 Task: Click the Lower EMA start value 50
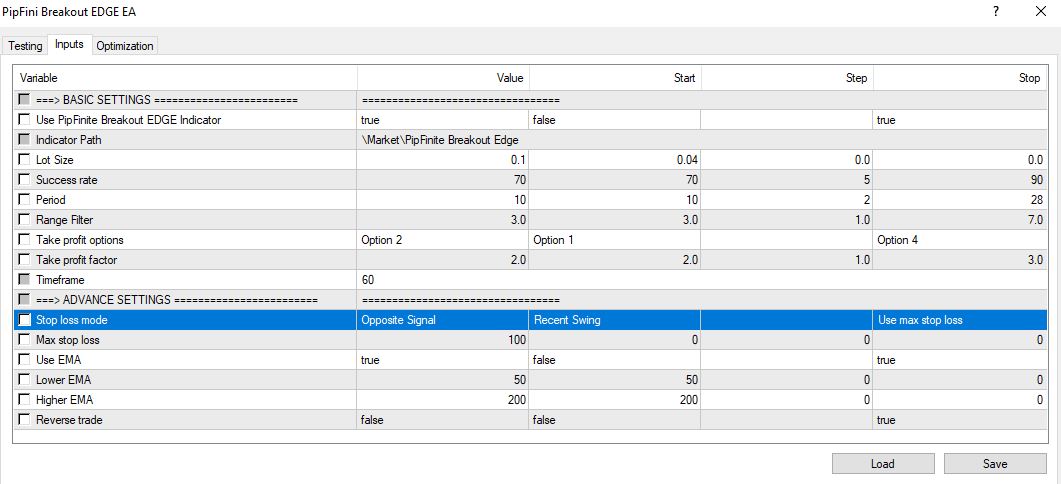(615, 380)
